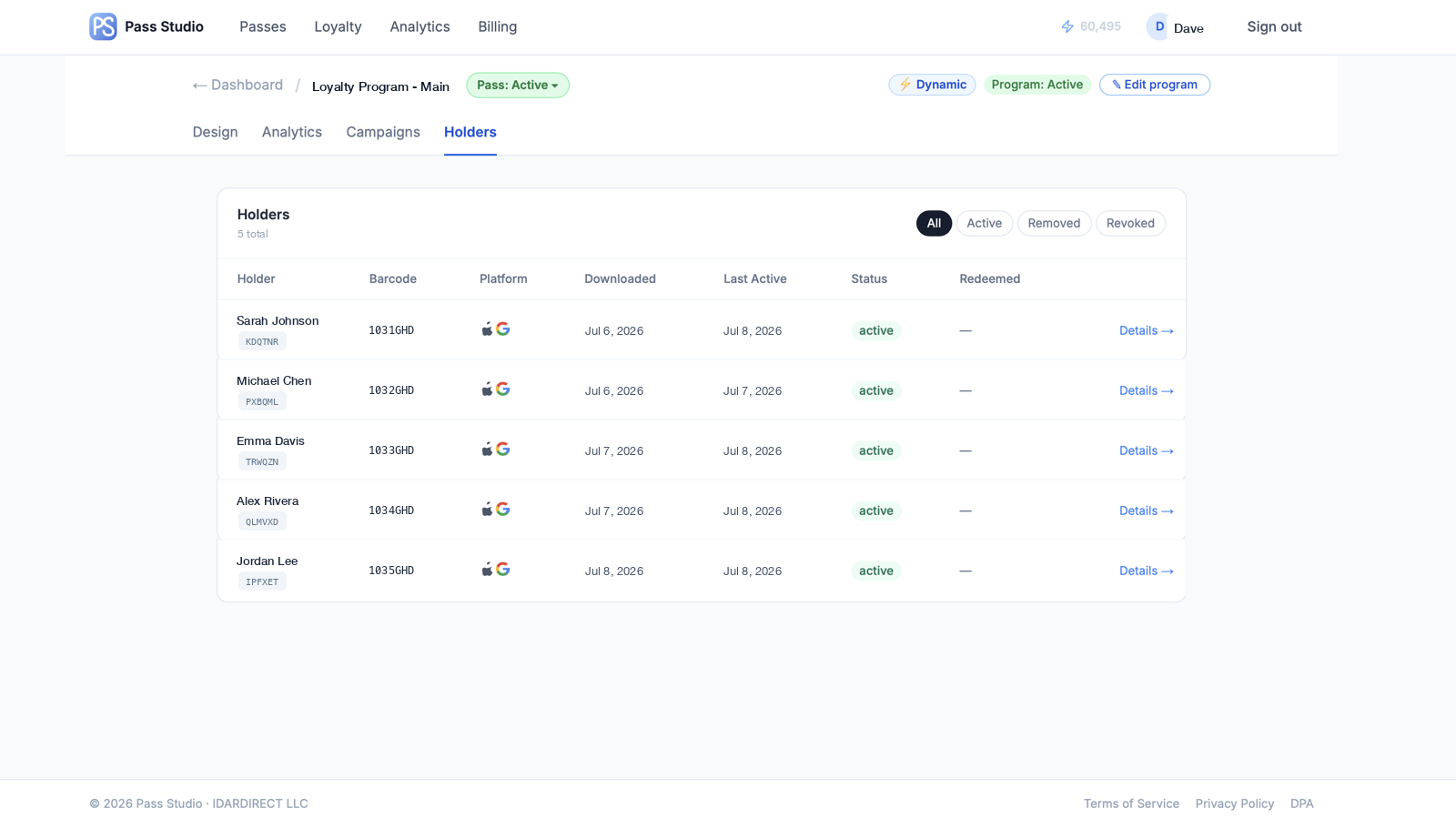The image size is (1456, 819).
Task: Click Google platform icon for Sarah Johnson
Action: [502, 329]
